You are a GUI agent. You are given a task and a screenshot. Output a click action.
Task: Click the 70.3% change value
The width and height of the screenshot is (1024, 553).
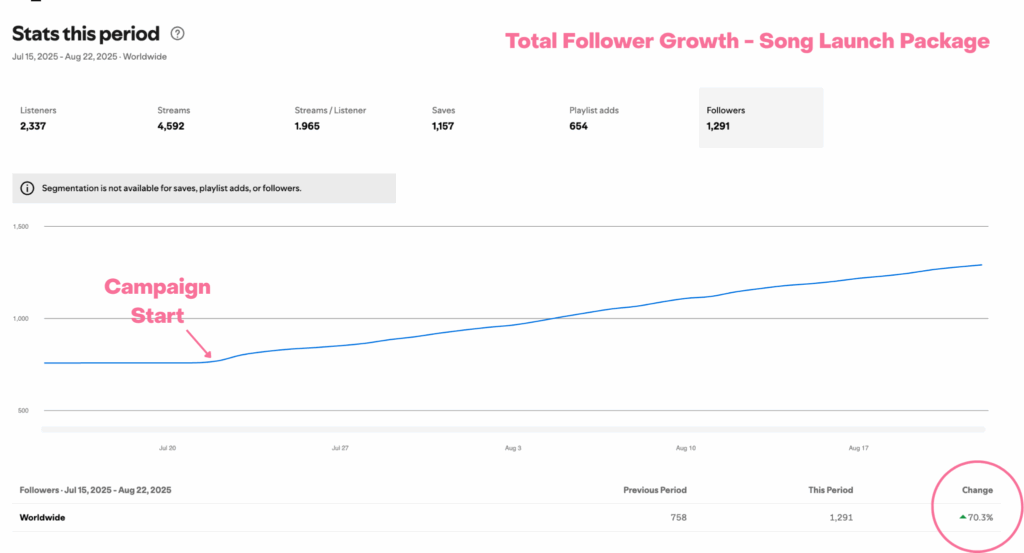point(982,517)
